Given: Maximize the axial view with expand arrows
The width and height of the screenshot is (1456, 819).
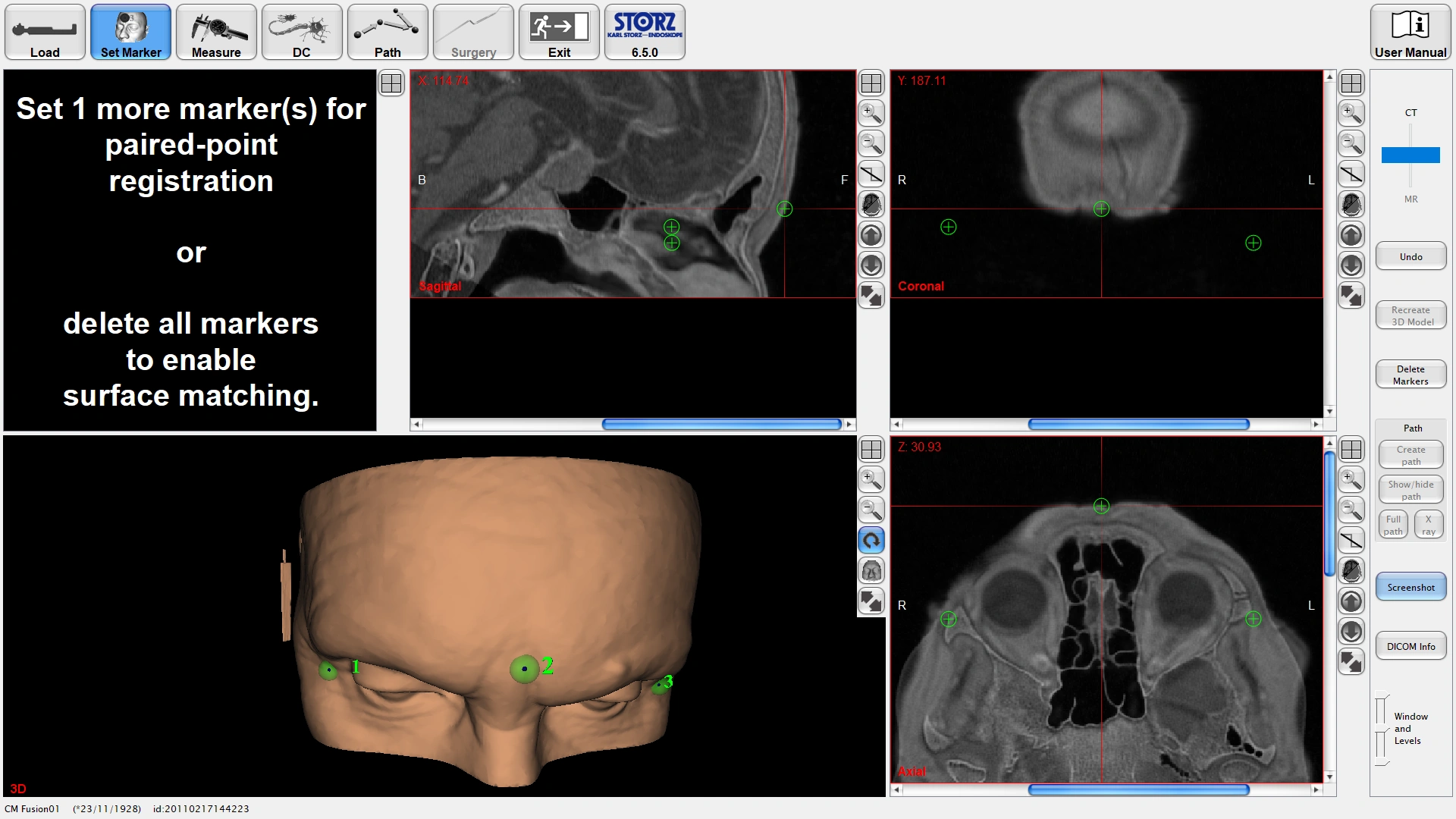Looking at the screenshot, I should [x=1351, y=662].
